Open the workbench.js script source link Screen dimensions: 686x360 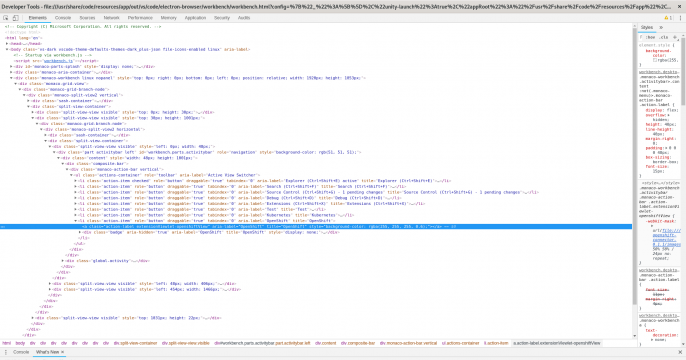[x=58, y=61]
